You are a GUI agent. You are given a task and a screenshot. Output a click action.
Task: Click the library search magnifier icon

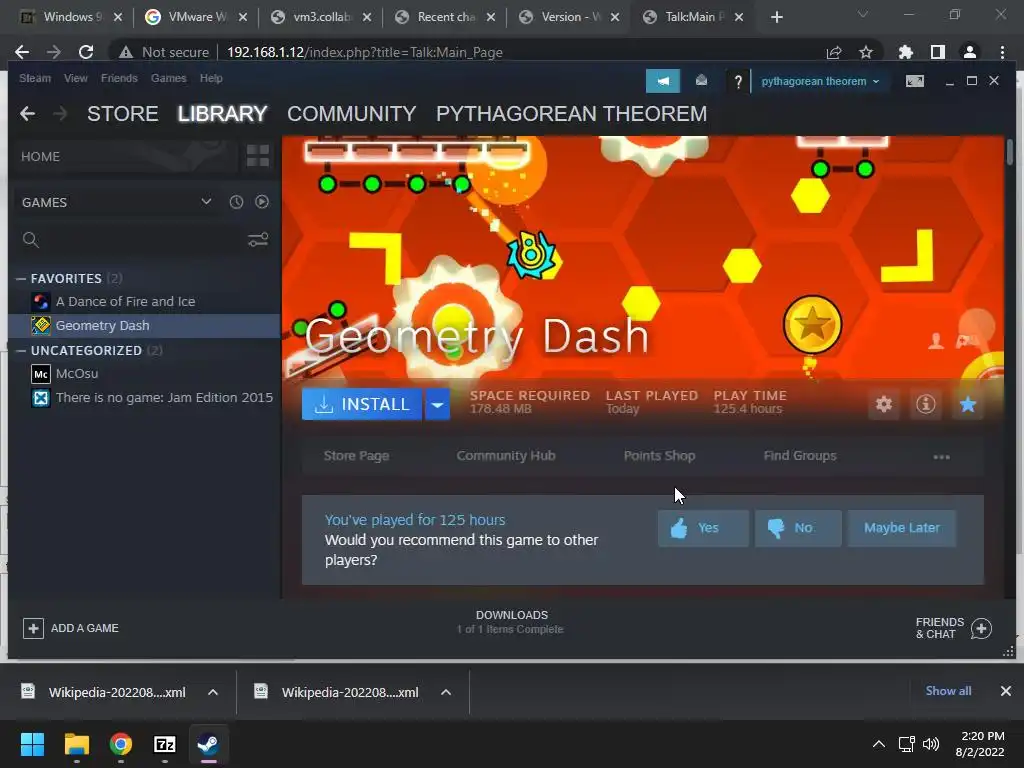coord(30,240)
